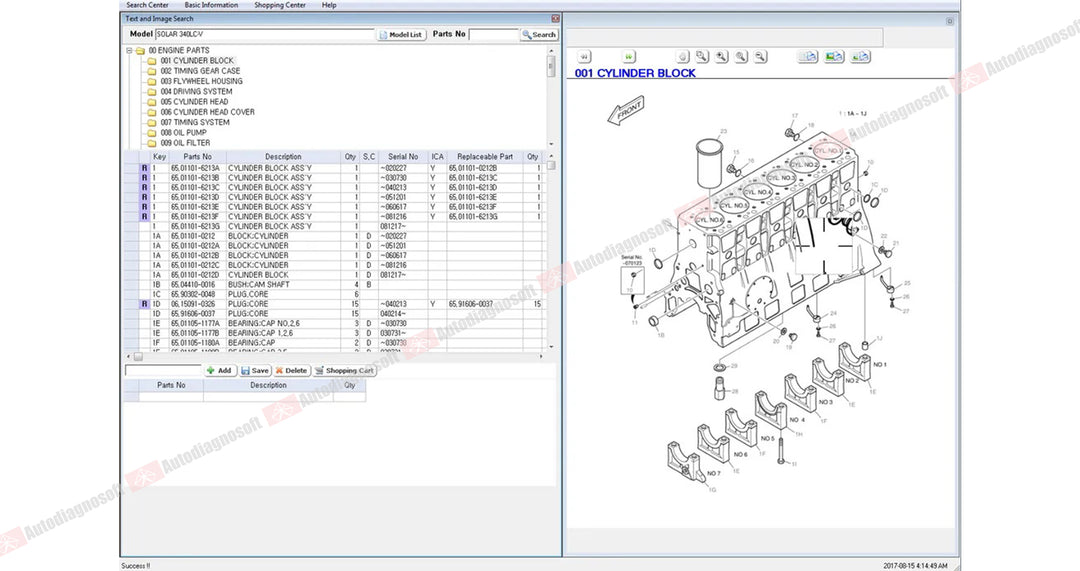
Task: Open the Search Center menu
Action: (x=147, y=5)
